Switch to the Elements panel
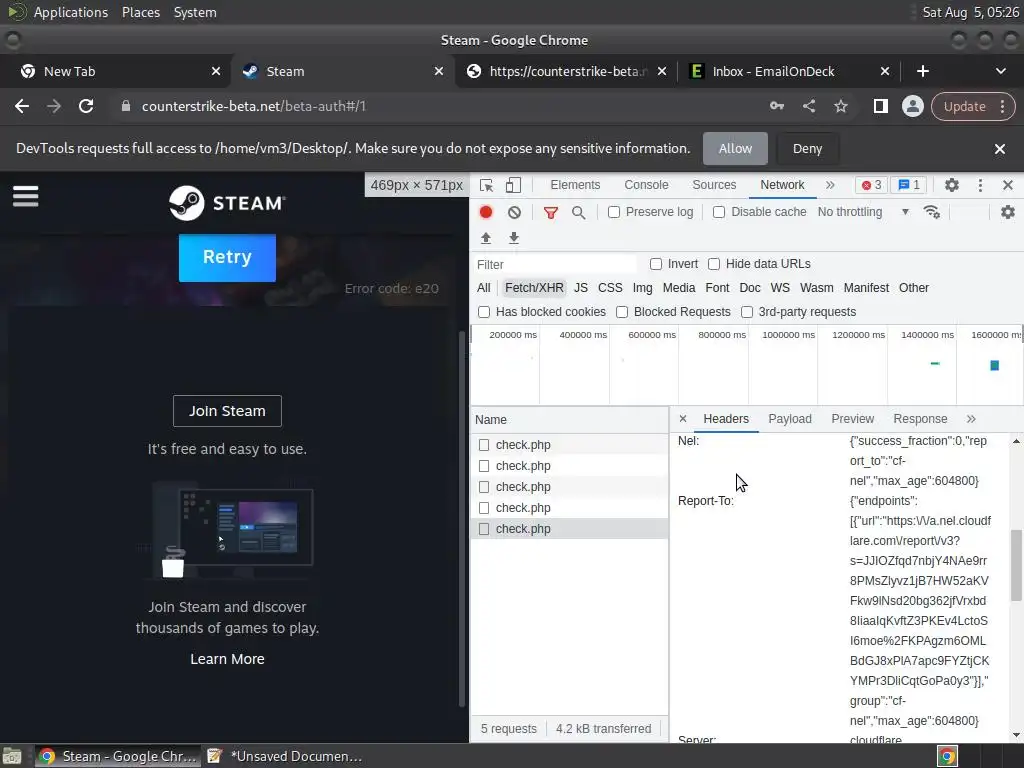The width and height of the screenshot is (1024, 768). coord(575,185)
